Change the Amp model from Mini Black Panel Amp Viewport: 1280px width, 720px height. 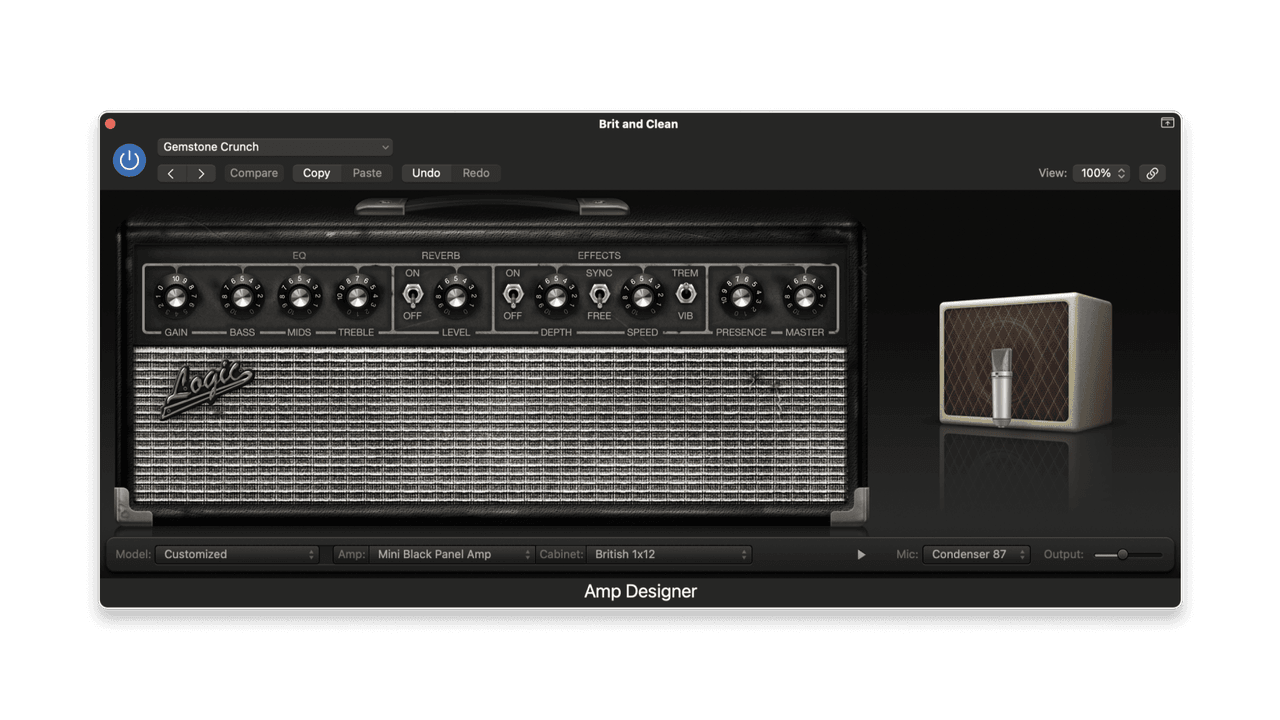(452, 553)
